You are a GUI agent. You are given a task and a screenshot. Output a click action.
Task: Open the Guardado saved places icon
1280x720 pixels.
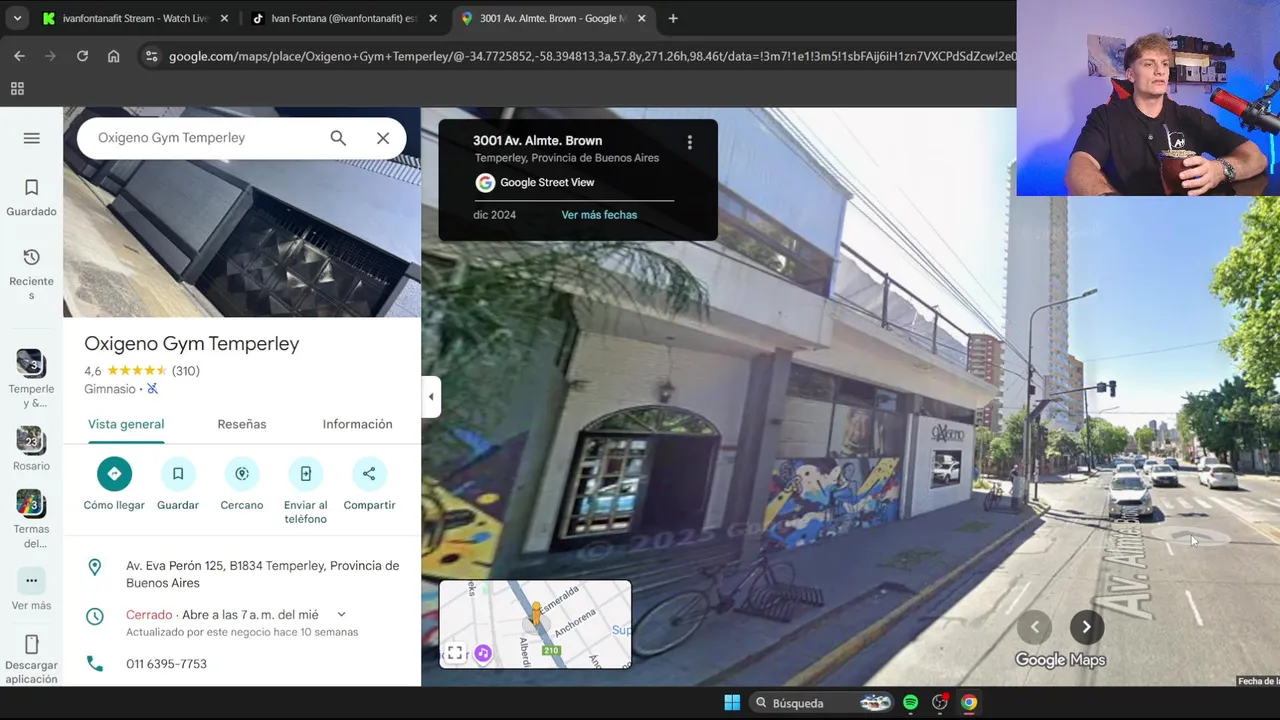point(31,188)
